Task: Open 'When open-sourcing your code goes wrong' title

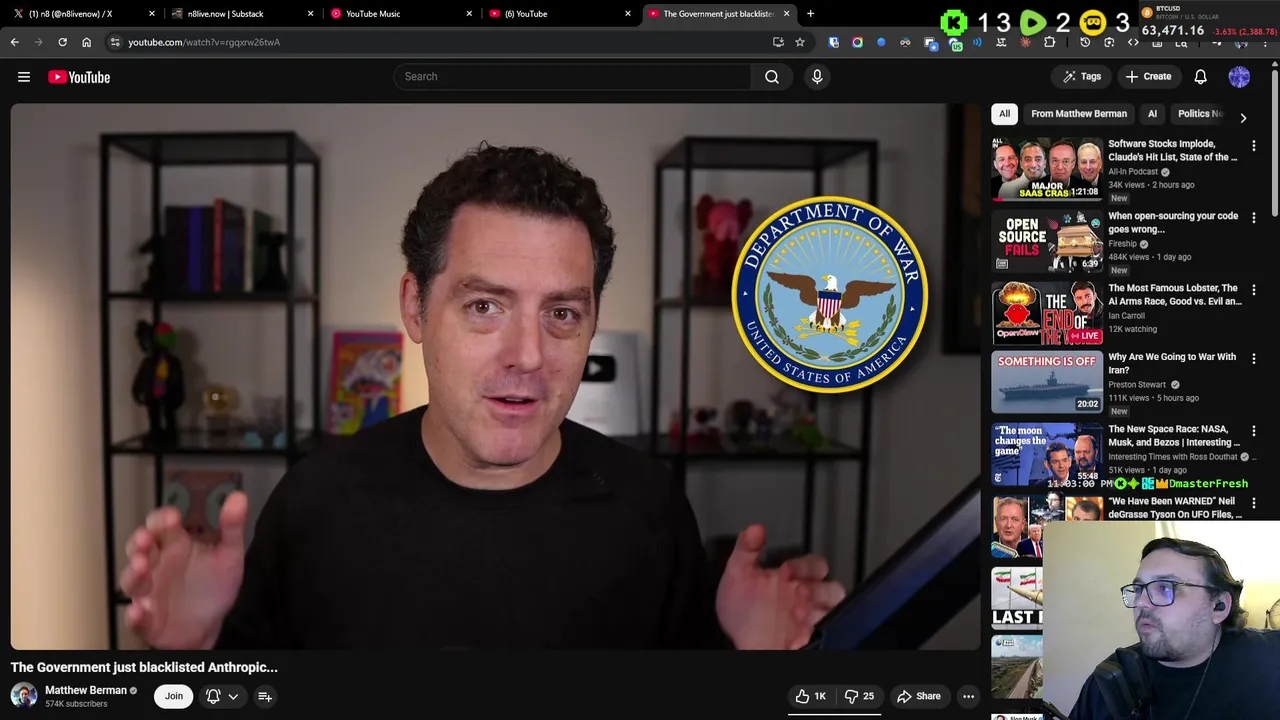Action: 1173,222
